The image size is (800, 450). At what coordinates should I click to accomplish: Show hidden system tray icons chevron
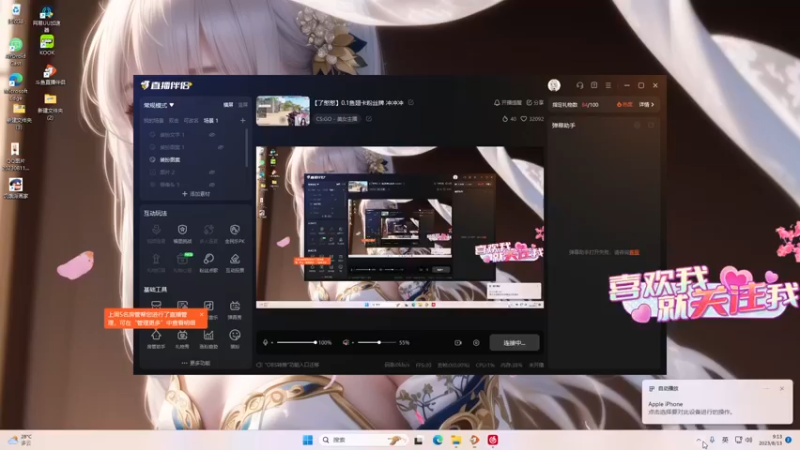coord(699,440)
